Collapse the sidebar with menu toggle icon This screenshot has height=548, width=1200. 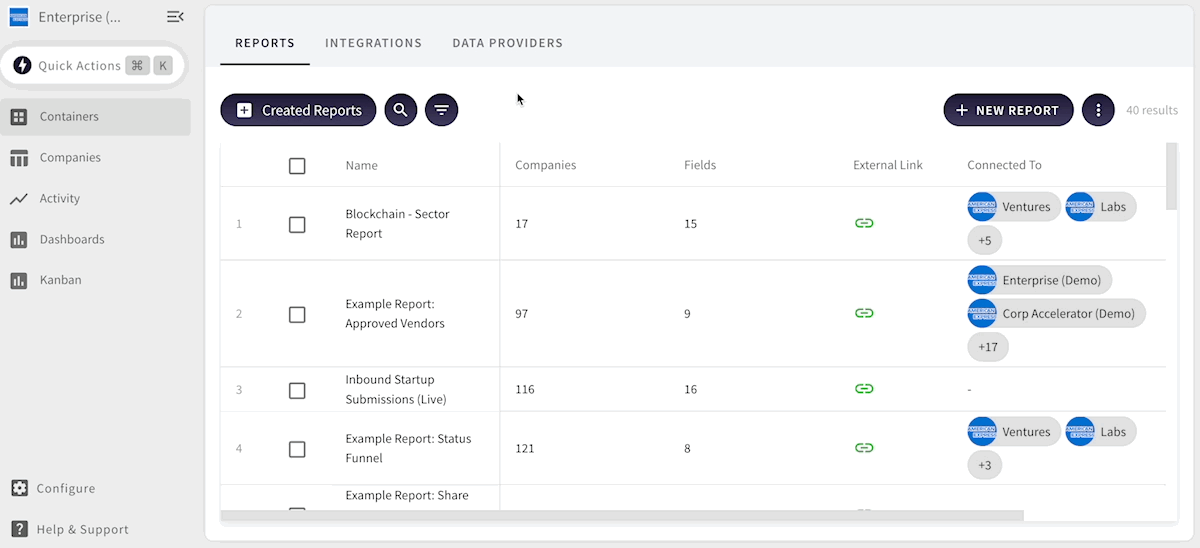coord(175,17)
